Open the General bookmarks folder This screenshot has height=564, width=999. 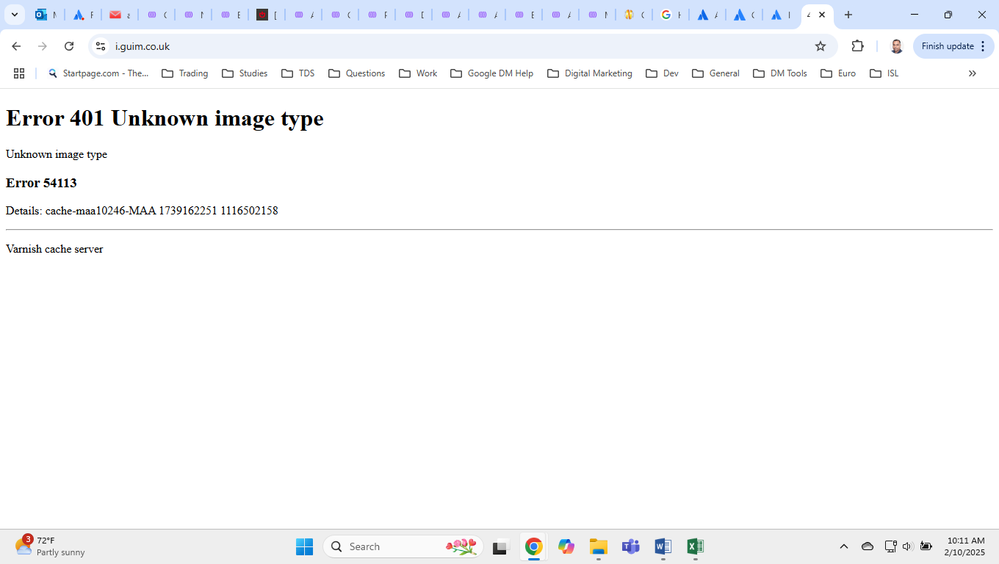pyautogui.click(x=715, y=73)
